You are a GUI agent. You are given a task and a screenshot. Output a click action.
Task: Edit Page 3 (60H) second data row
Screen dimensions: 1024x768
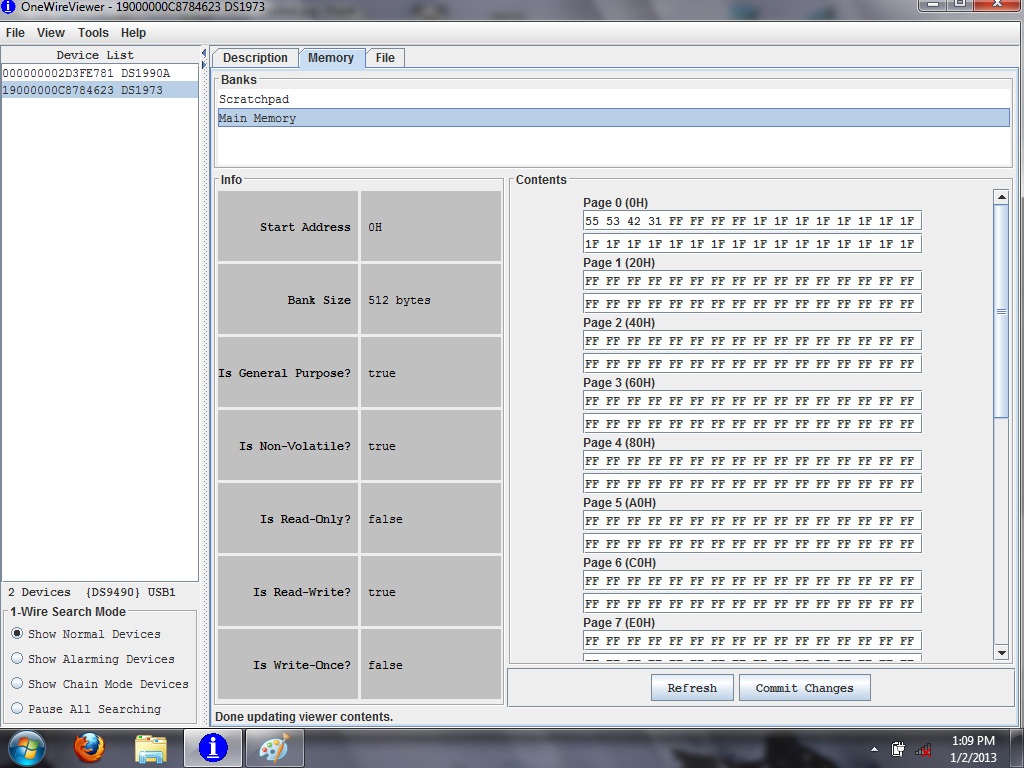752,424
